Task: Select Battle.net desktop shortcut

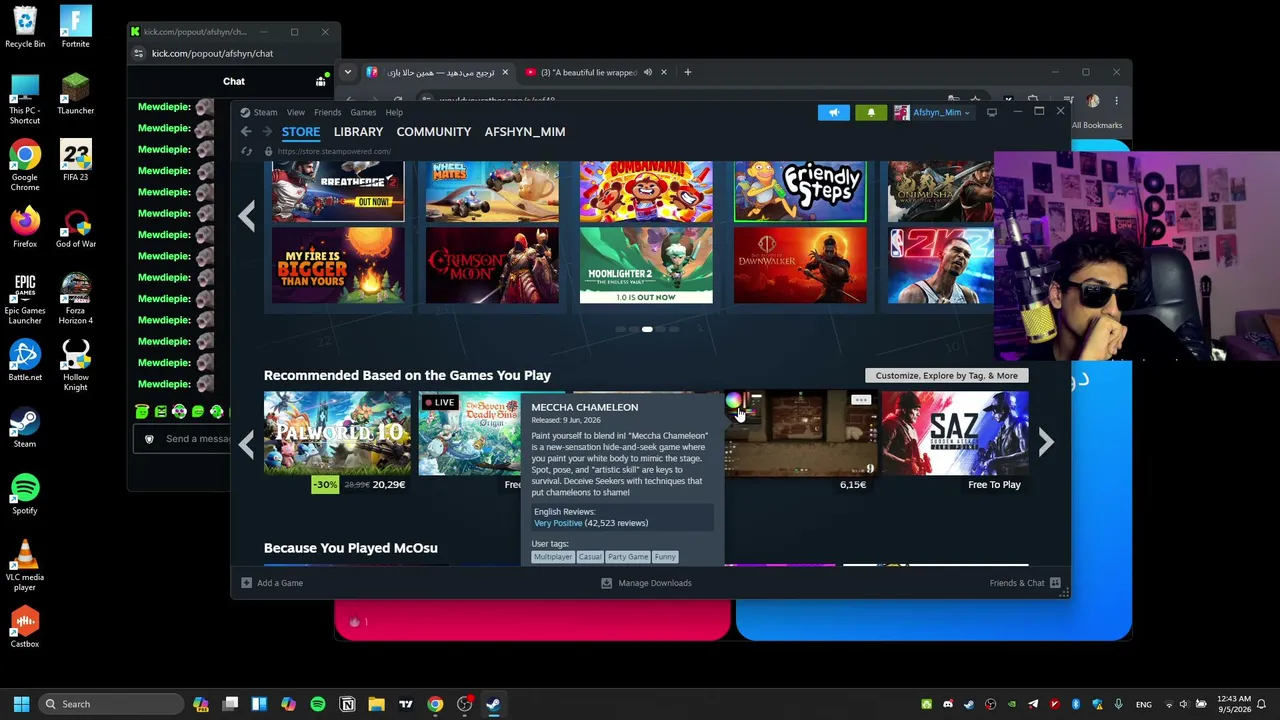Action: (25, 361)
